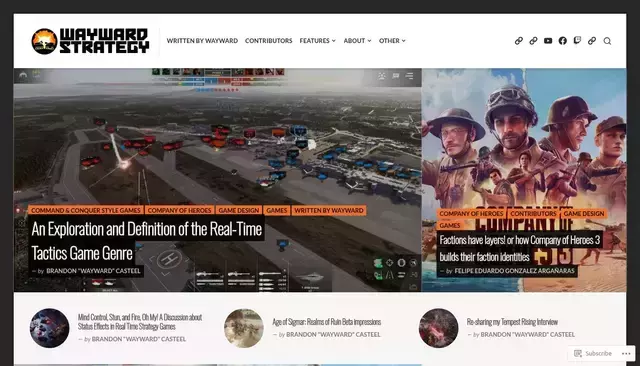This screenshot has height=366, width=640.
Task: Select Games tag on Factions article
Action: pos(450,225)
